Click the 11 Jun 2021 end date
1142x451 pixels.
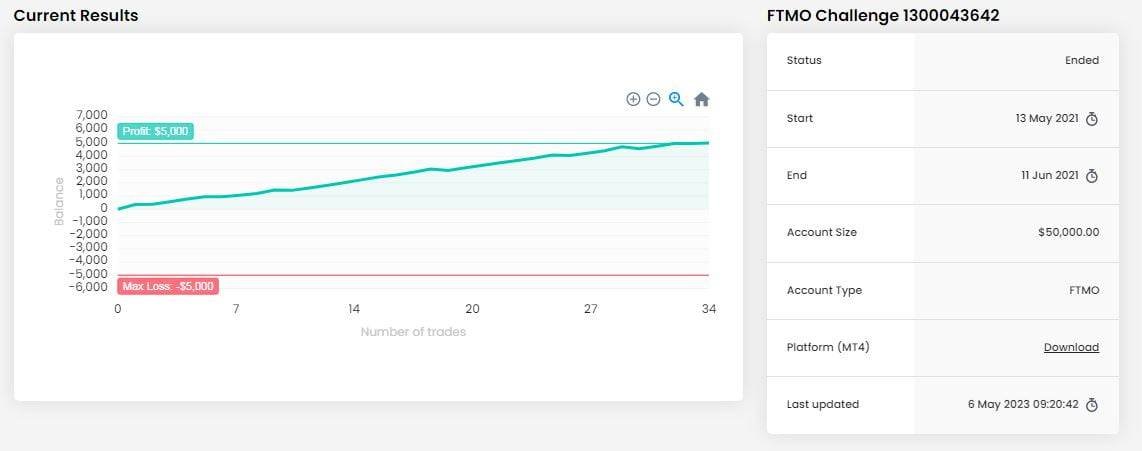pos(1049,176)
